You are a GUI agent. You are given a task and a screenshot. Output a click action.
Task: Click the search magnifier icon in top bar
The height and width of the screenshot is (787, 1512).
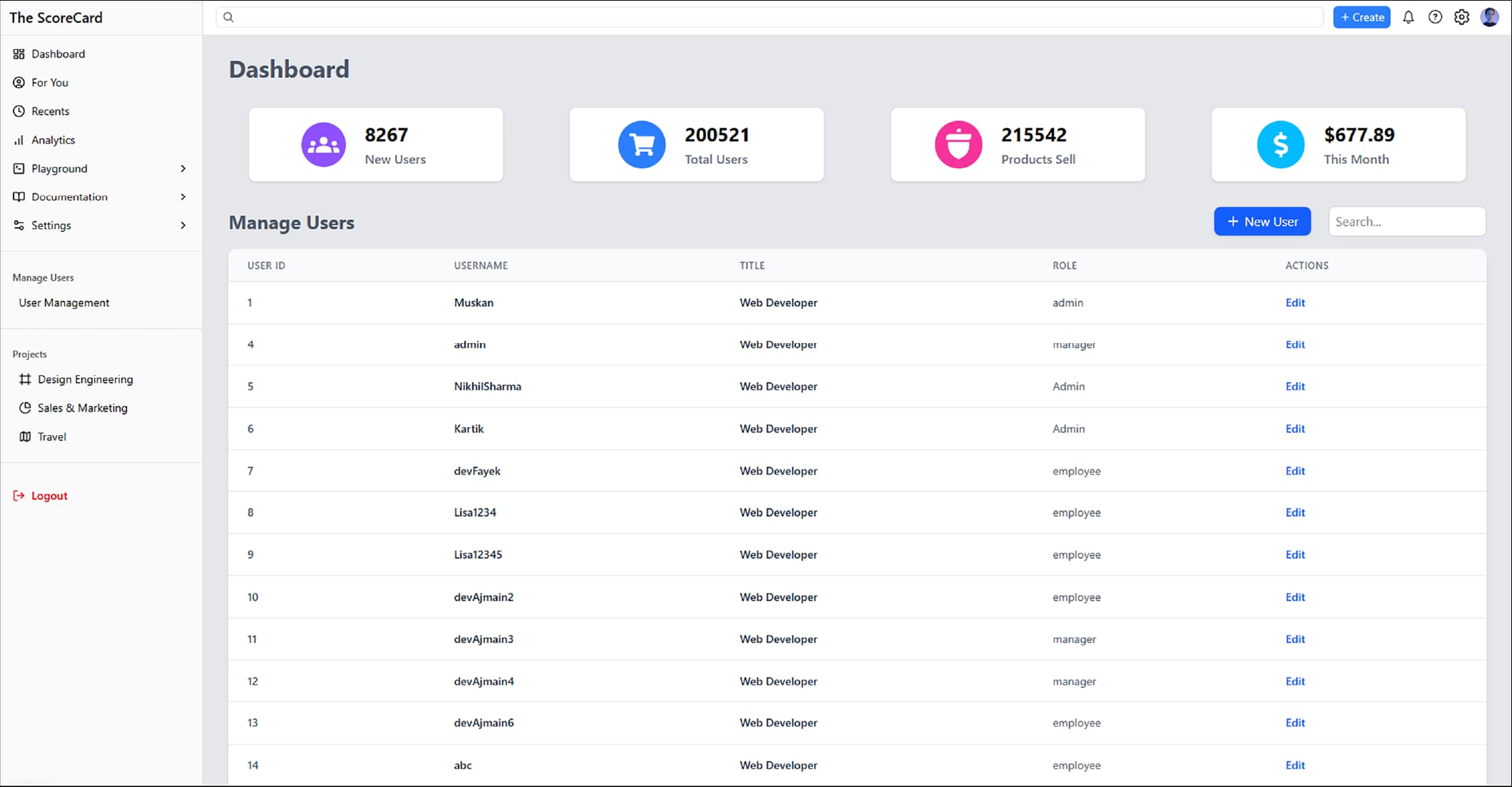(x=228, y=17)
